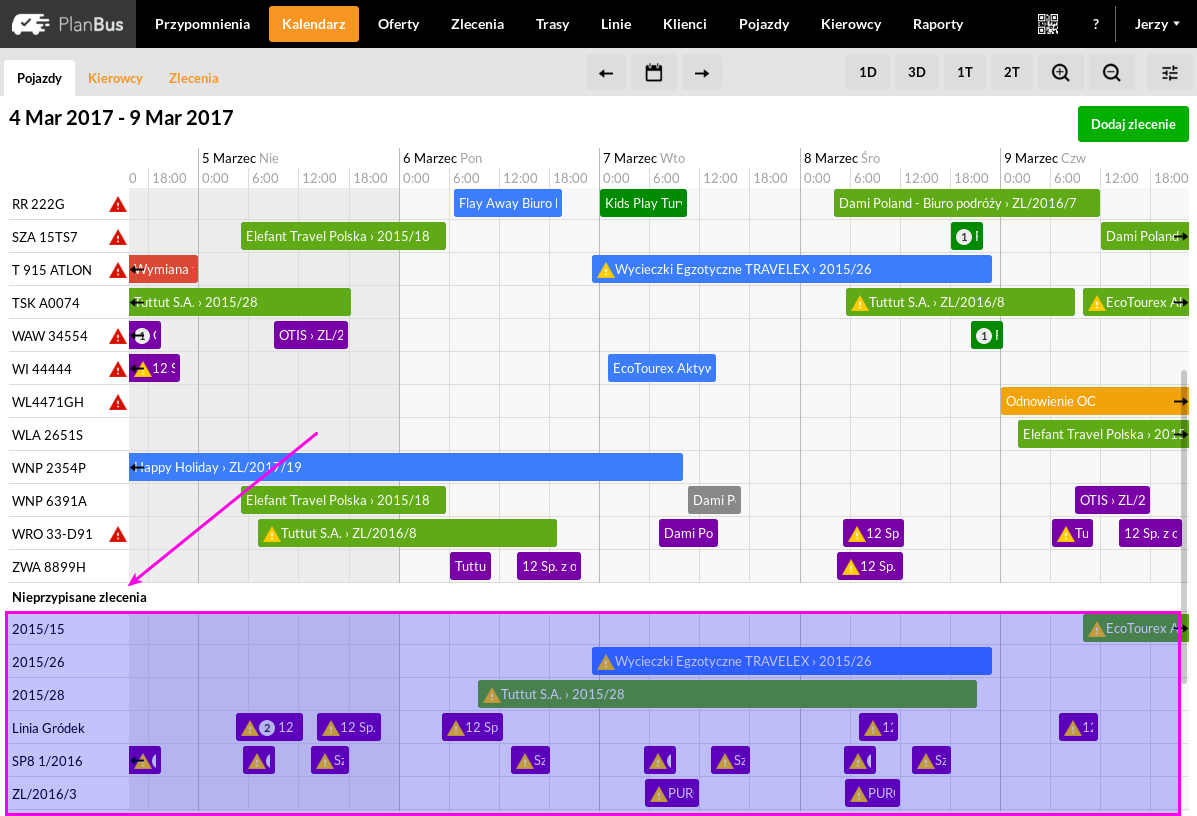The width and height of the screenshot is (1197, 816).
Task: Click the PlanBus logo
Action: pyautogui.click(x=67, y=24)
